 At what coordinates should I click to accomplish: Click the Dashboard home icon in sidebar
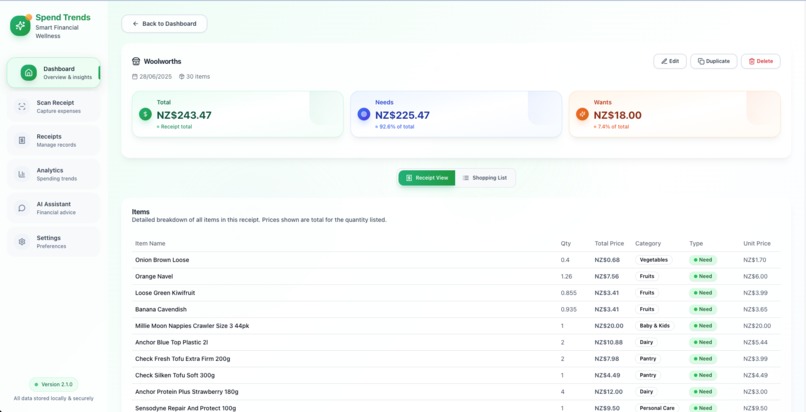tap(29, 73)
